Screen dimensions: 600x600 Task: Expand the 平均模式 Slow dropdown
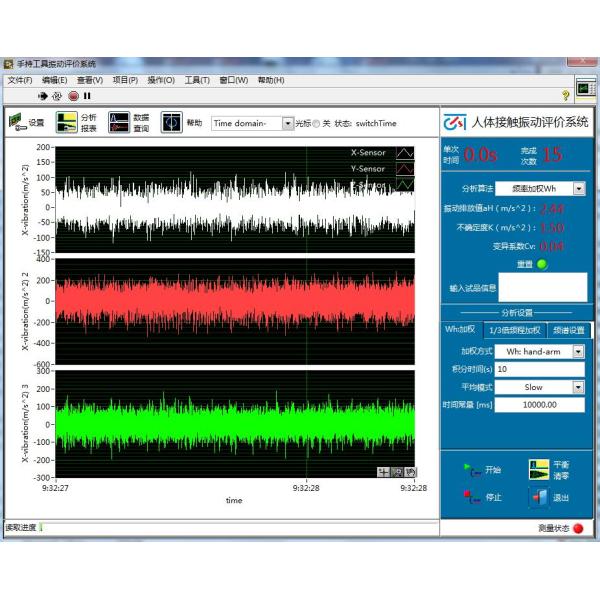pos(578,387)
